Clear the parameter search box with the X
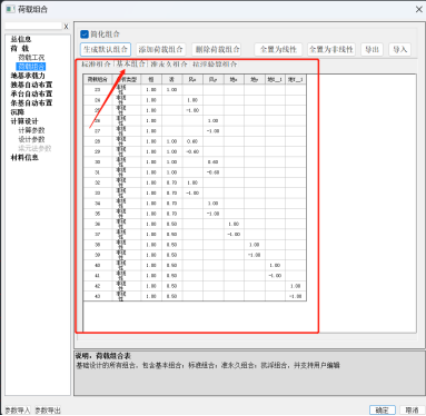This screenshot has width=426, height=416. coord(66,26)
